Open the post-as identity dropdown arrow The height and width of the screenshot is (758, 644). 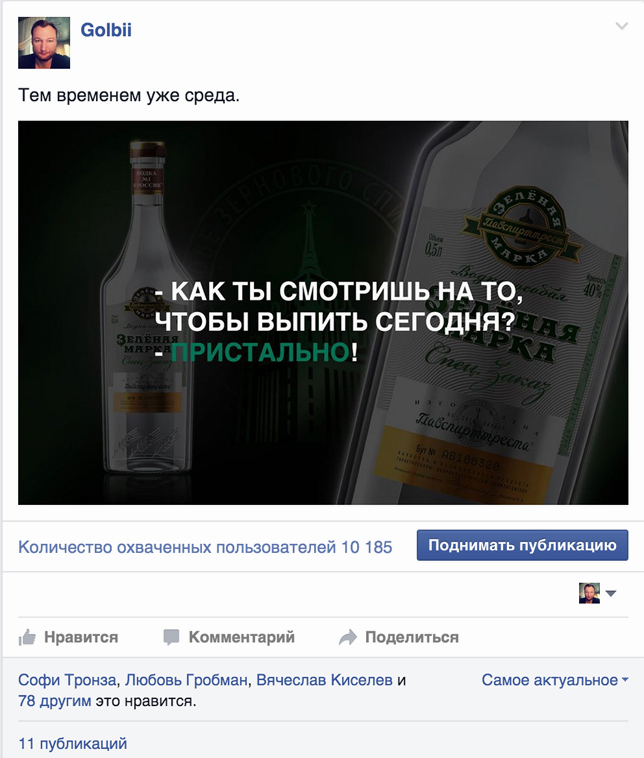611,594
